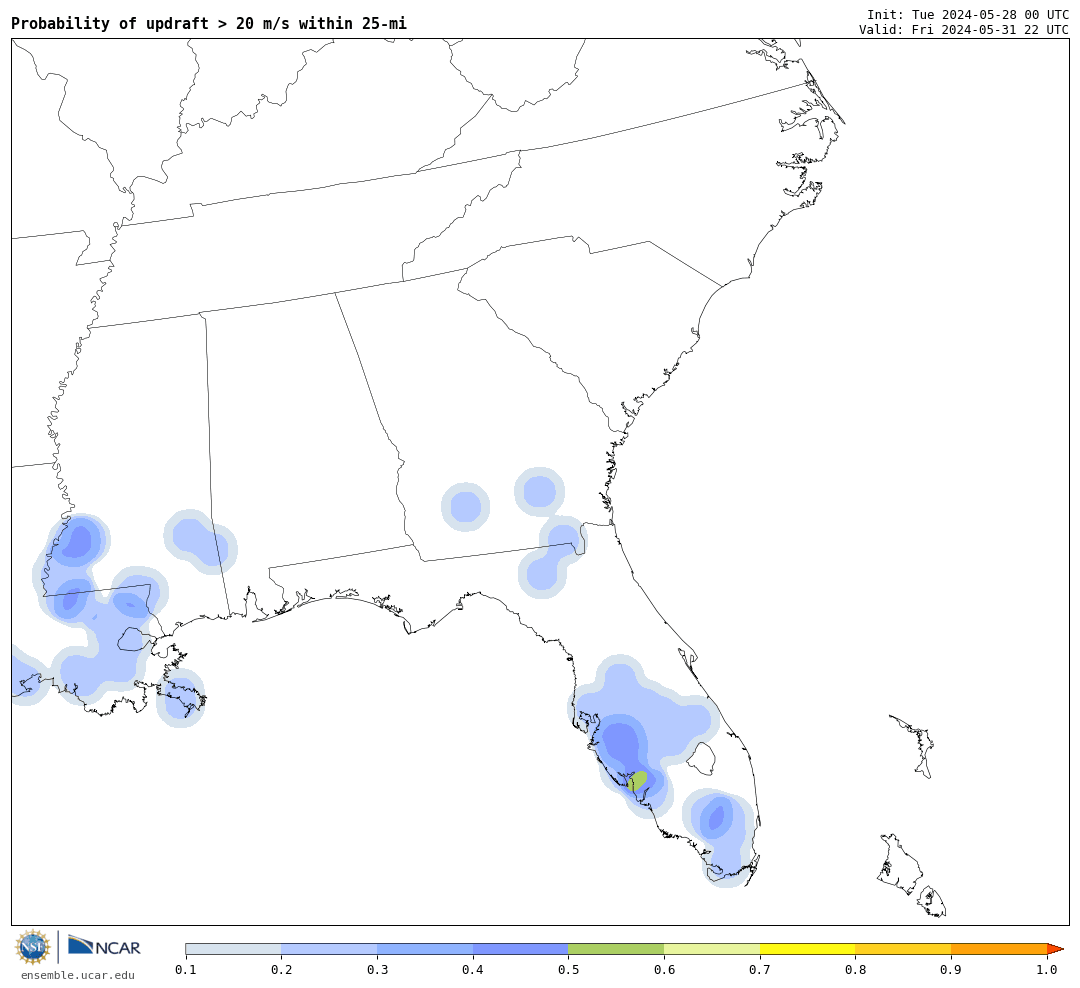The image size is (1080, 988).
Task: Click the 0.1 colorbar tick label
Action: 186,969
